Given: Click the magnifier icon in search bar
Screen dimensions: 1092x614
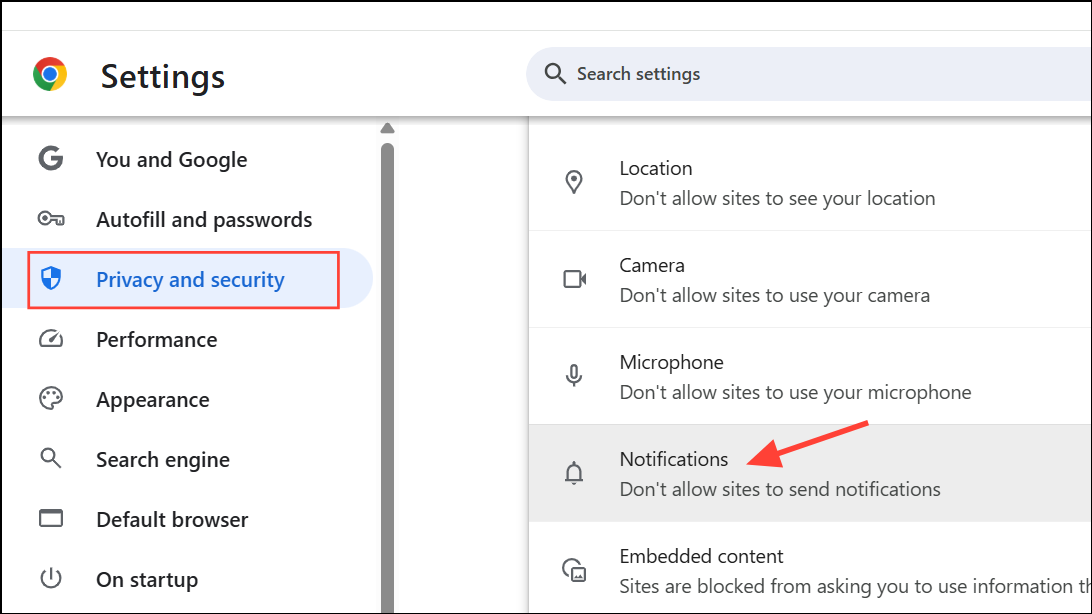Looking at the screenshot, I should (x=554, y=74).
